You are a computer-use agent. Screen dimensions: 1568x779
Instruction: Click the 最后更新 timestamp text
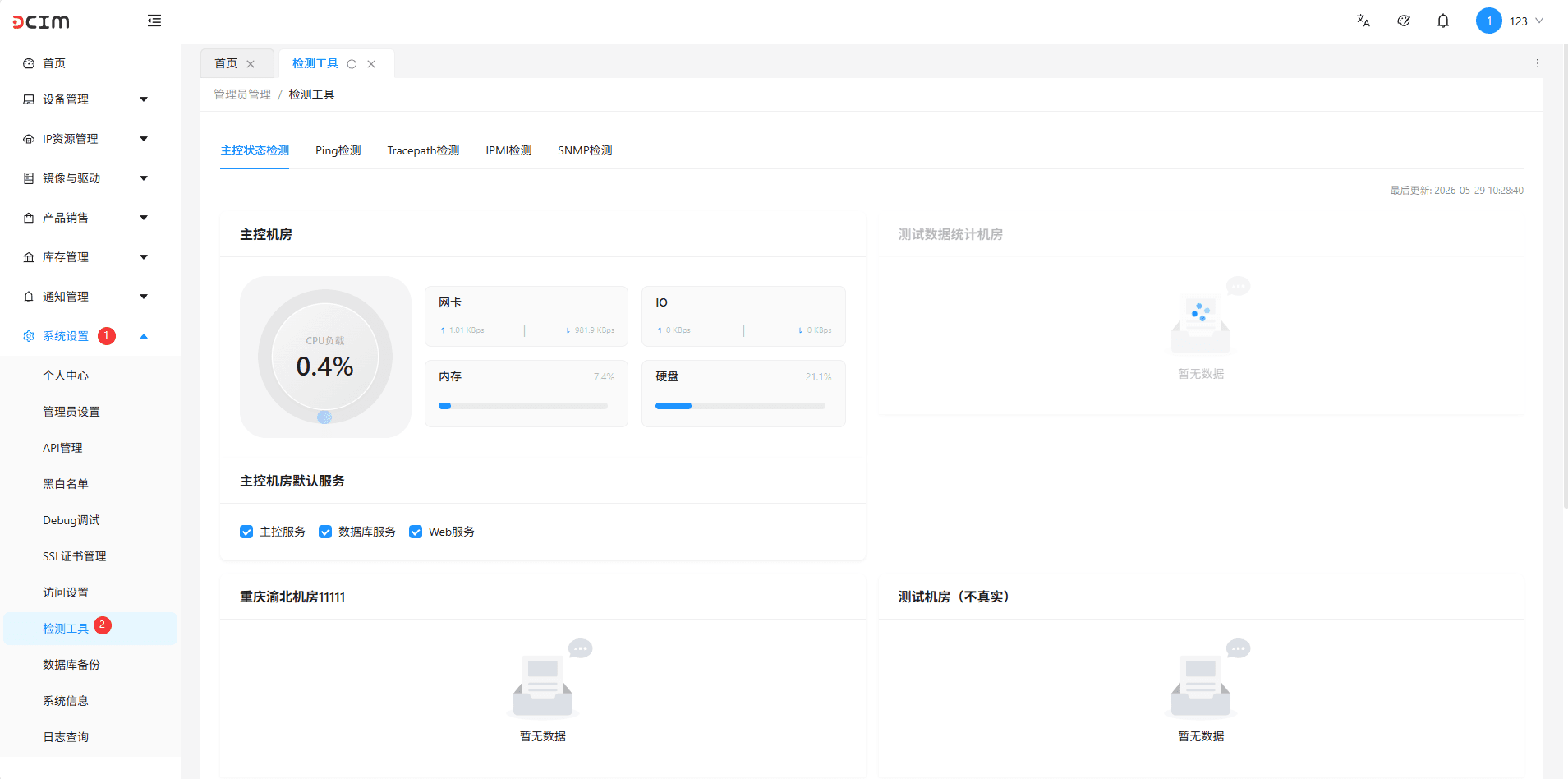click(1456, 191)
